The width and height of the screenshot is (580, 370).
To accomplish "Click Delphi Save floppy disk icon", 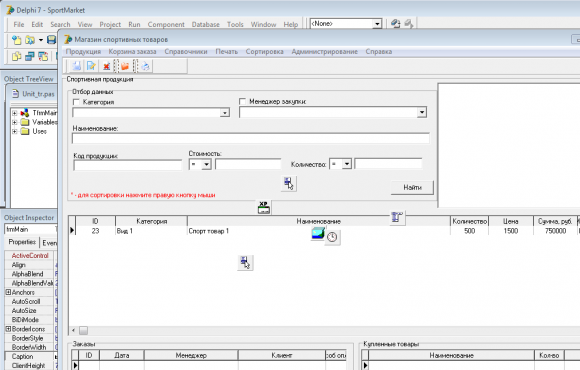I will tap(51, 40).
